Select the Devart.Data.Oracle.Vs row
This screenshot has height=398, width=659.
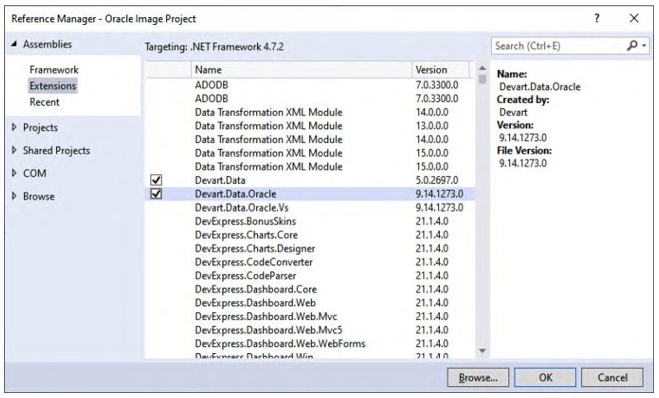(310, 208)
